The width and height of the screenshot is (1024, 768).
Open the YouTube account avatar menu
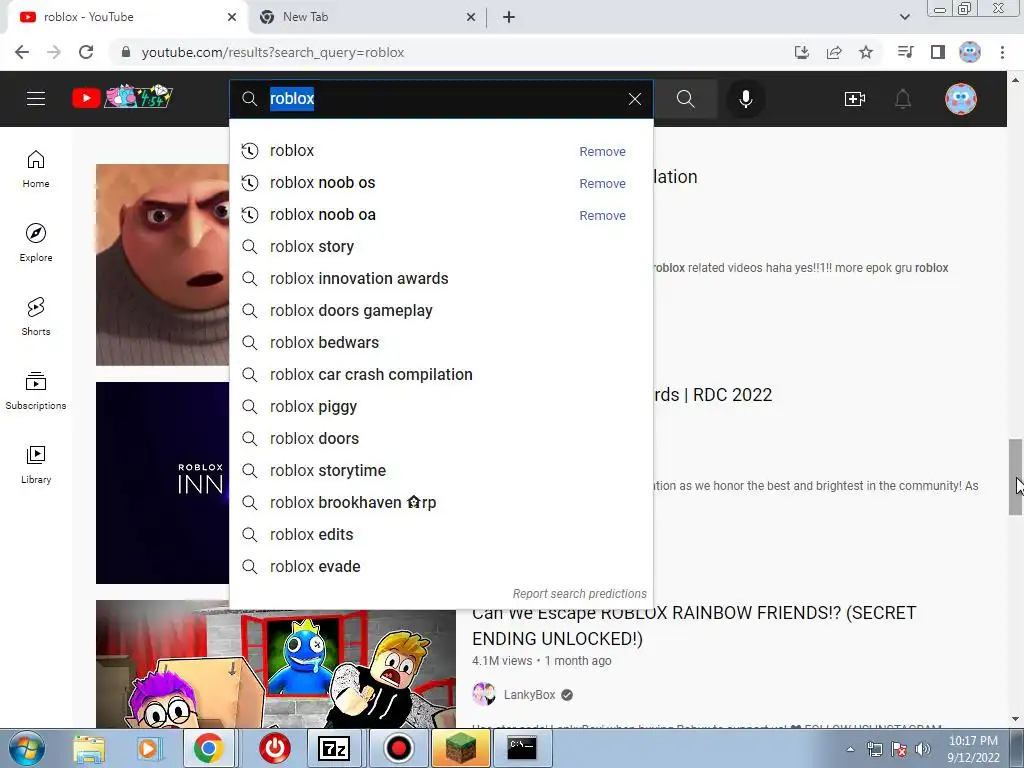pyautogui.click(x=961, y=99)
